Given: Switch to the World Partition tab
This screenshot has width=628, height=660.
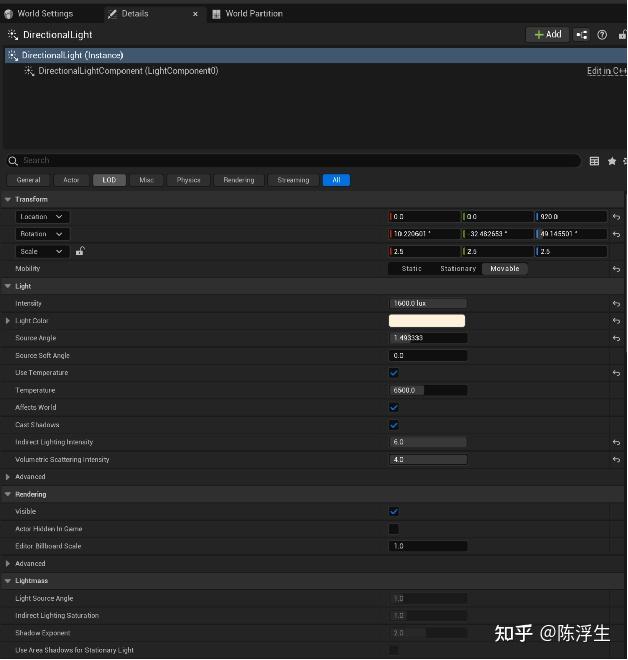Looking at the screenshot, I should point(254,13).
